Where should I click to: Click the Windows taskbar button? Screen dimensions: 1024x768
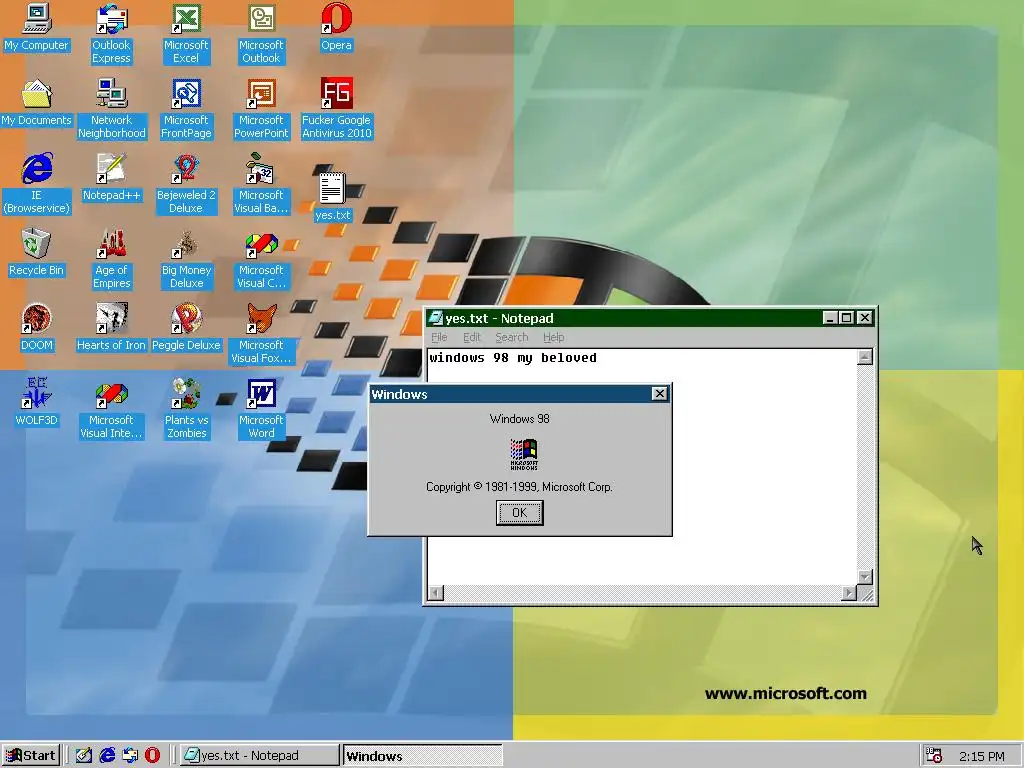click(423, 756)
